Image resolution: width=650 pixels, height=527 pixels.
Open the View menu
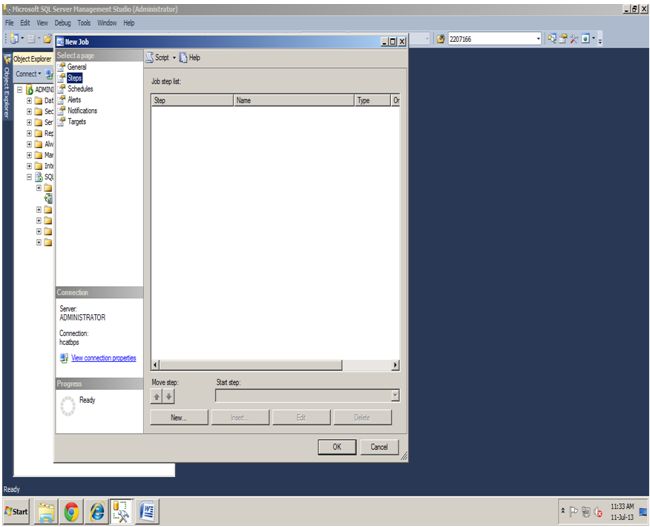[42, 23]
